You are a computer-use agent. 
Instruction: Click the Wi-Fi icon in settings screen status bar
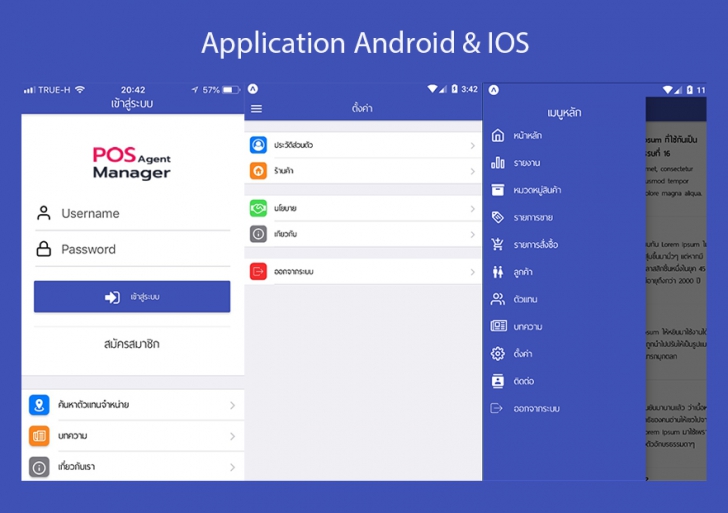[432, 89]
